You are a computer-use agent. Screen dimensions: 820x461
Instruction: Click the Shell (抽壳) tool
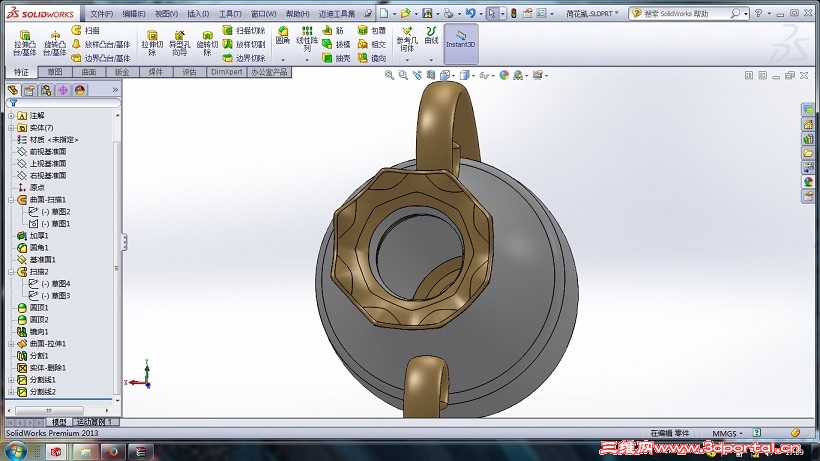click(x=336, y=58)
